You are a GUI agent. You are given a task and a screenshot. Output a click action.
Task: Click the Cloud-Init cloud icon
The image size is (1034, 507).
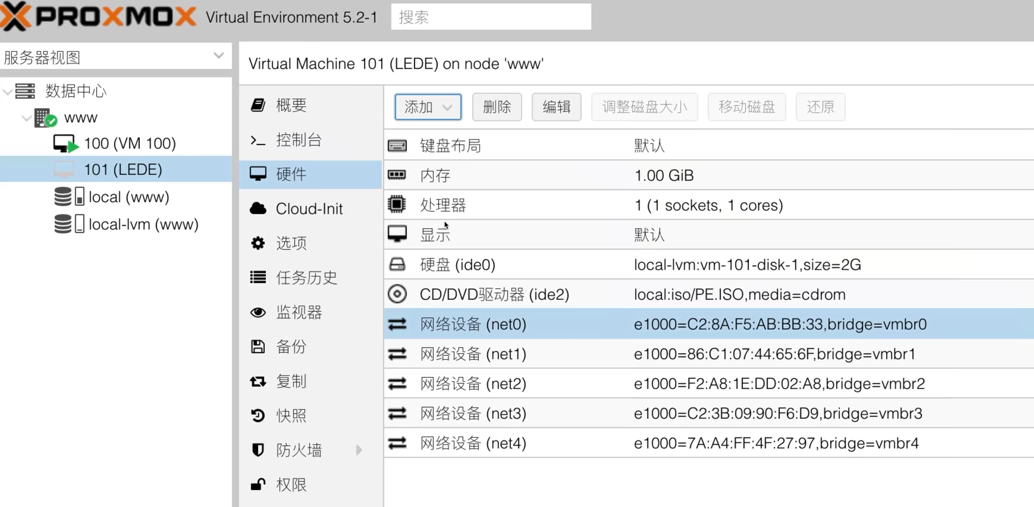[258, 208]
